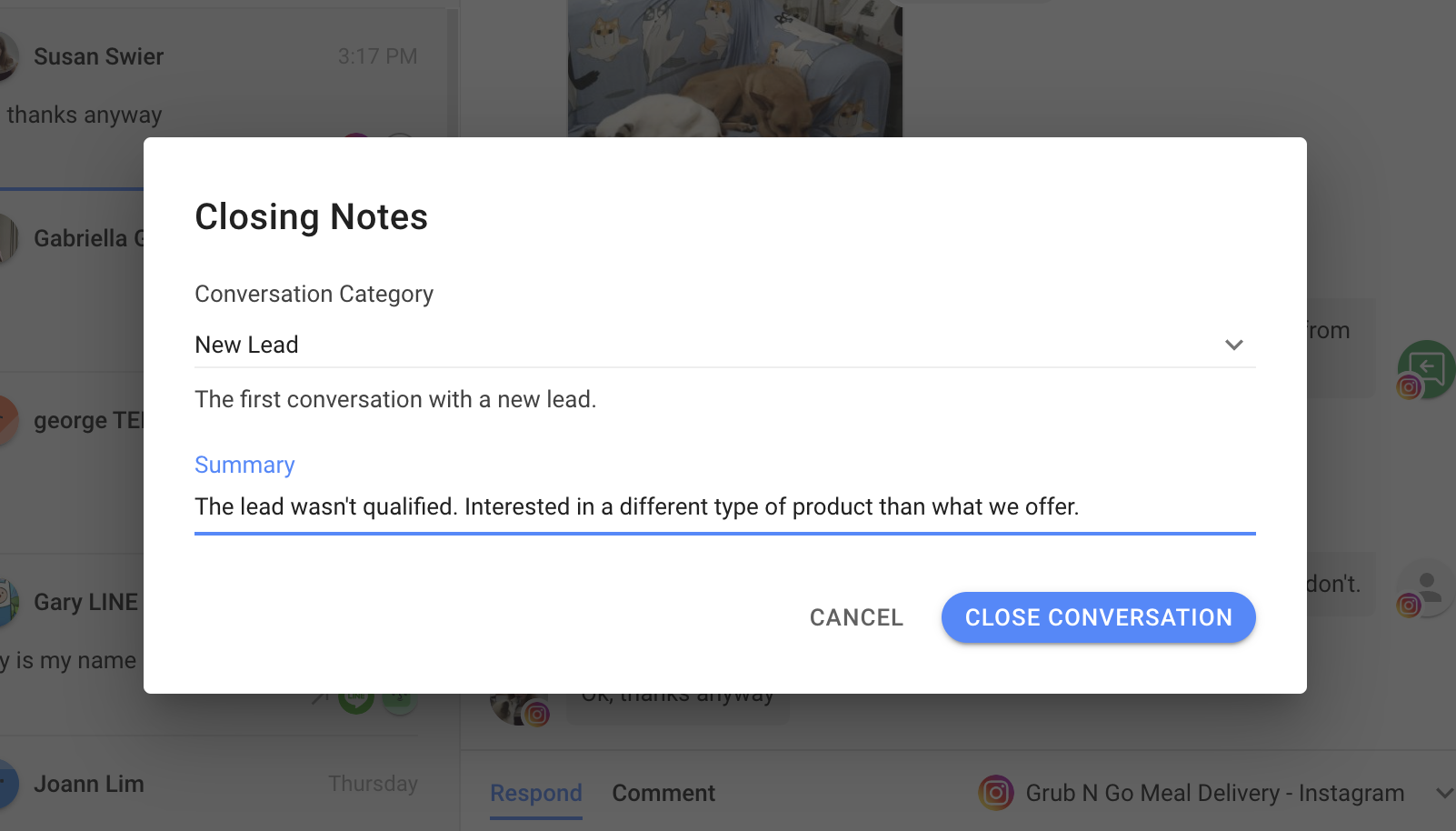1456x831 pixels.
Task: Select the New Lead category value
Action: click(x=246, y=345)
